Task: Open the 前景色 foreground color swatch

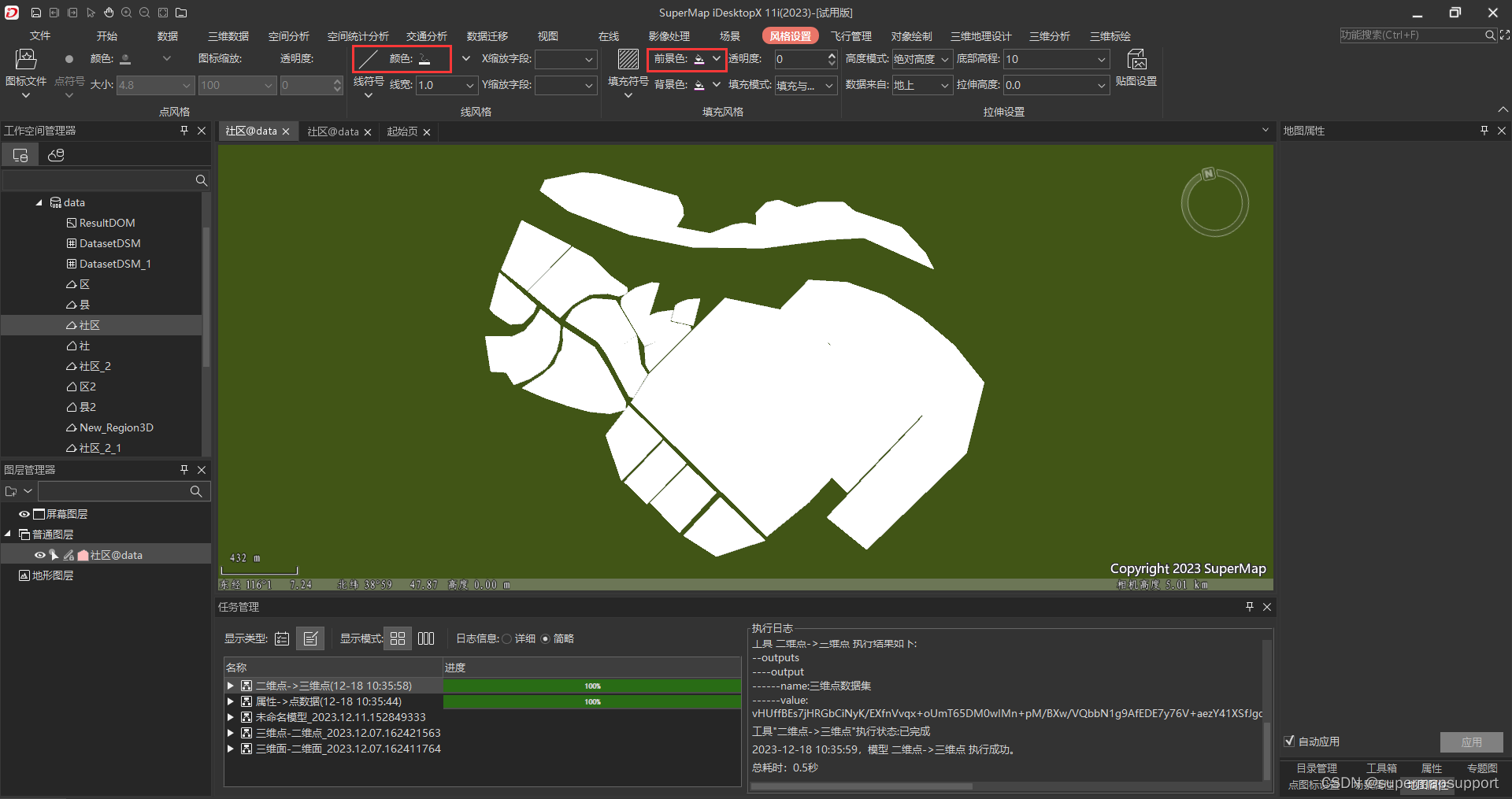Action: 699,59
